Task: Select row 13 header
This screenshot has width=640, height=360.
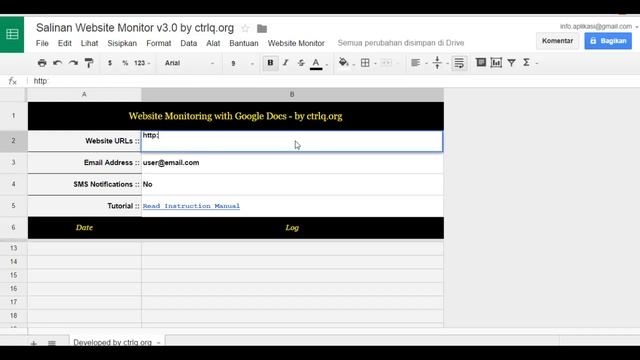Action: 13,248
